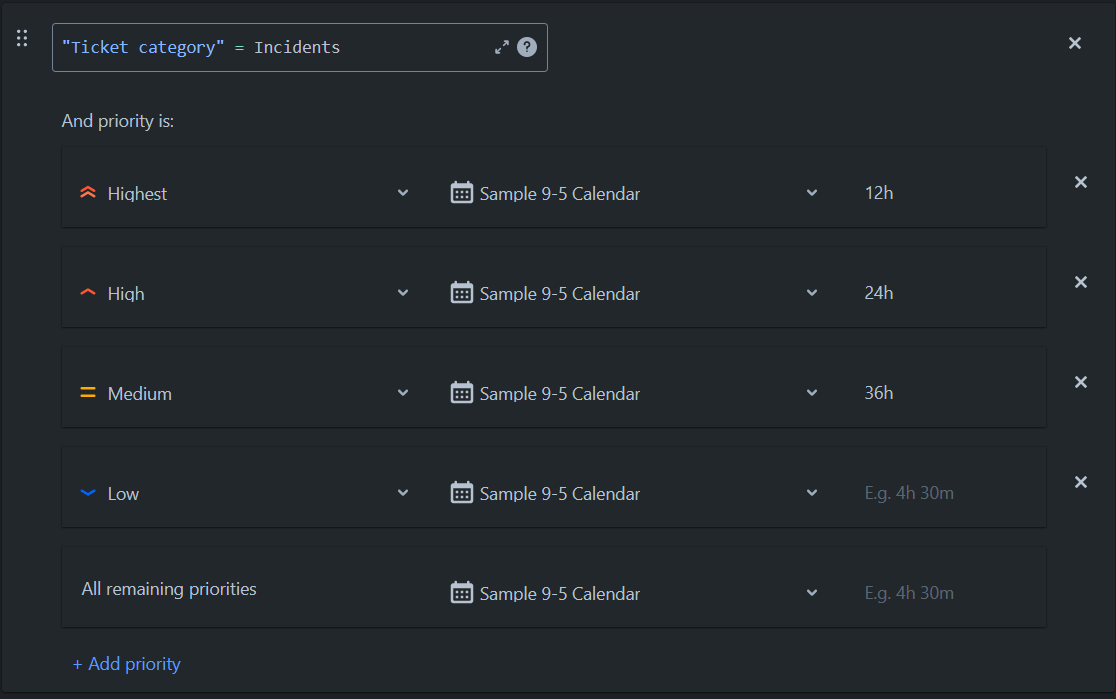1116x699 pixels.
Task: Open JQL syntax help icon
Action: (527, 47)
